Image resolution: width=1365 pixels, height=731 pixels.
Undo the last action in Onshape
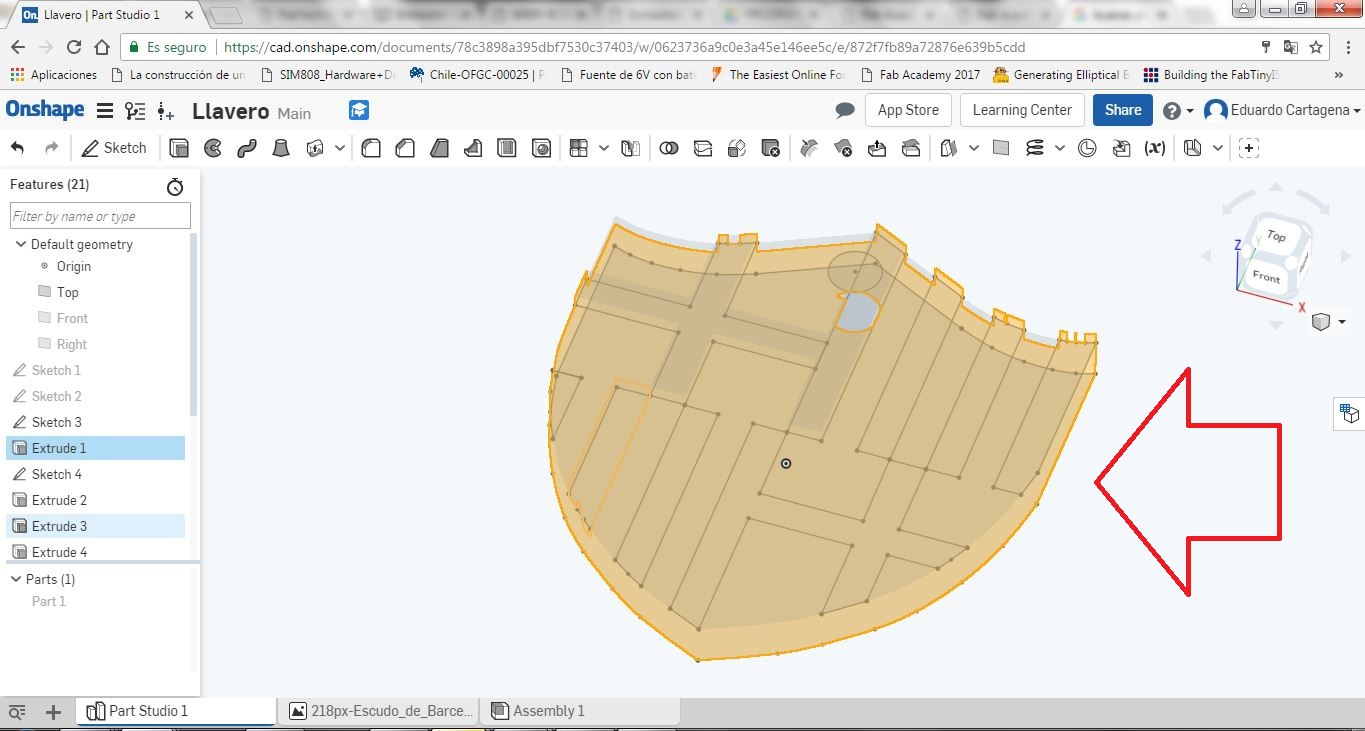[17, 148]
